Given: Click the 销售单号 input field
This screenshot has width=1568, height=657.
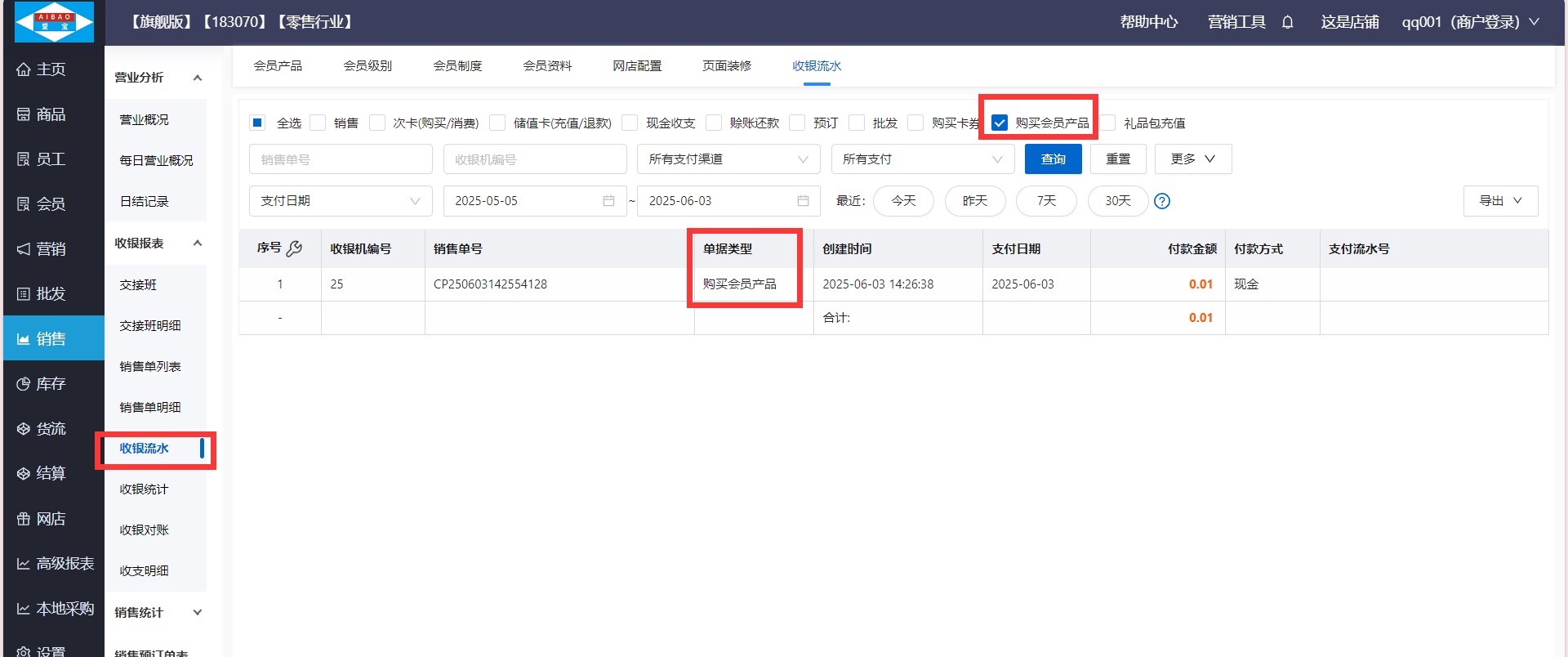Looking at the screenshot, I should click(341, 159).
